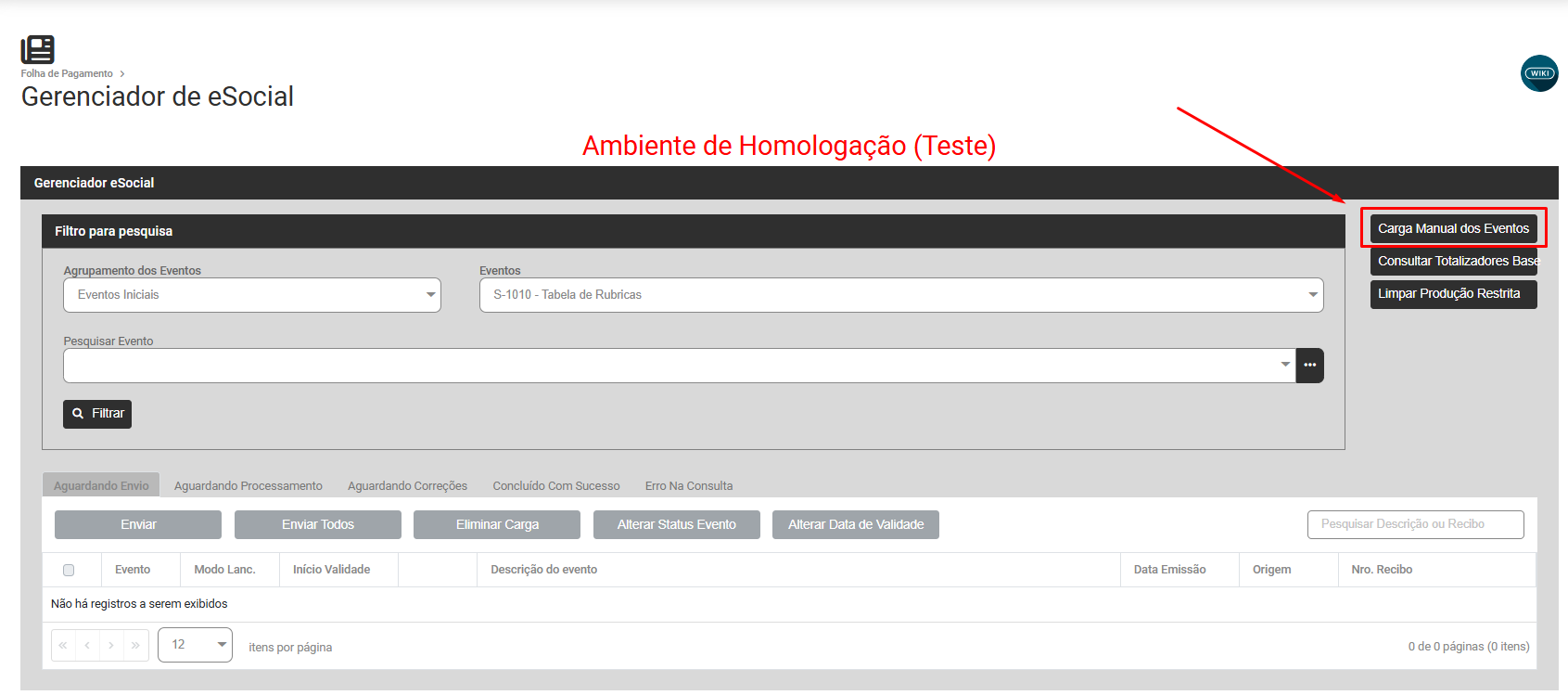Image resolution: width=1568 pixels, height=695 pixels.
Task: Click the Filtro para pesquisa panel header
Action: (694, 231)
